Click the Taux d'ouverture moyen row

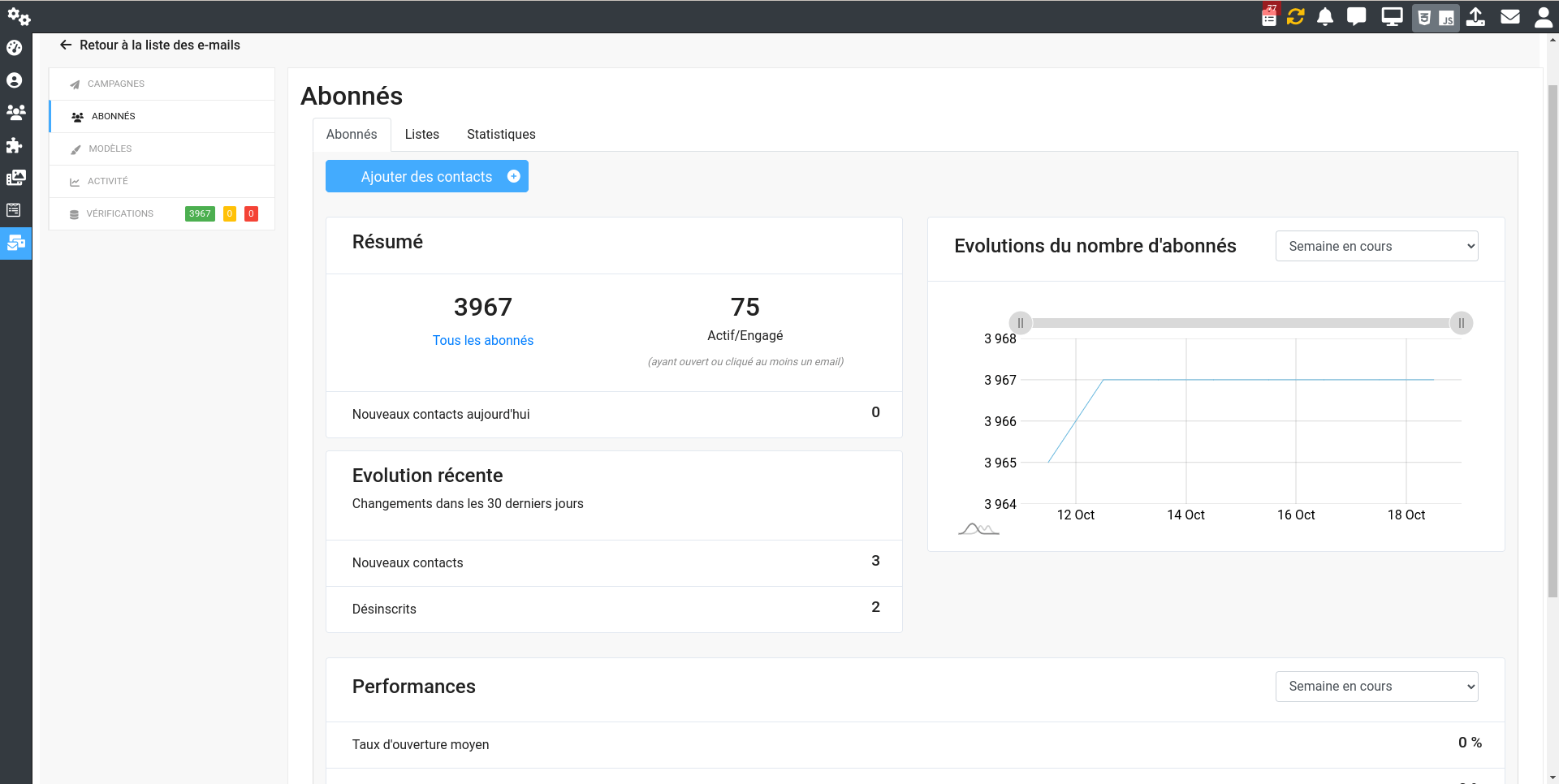coord(915,744)
